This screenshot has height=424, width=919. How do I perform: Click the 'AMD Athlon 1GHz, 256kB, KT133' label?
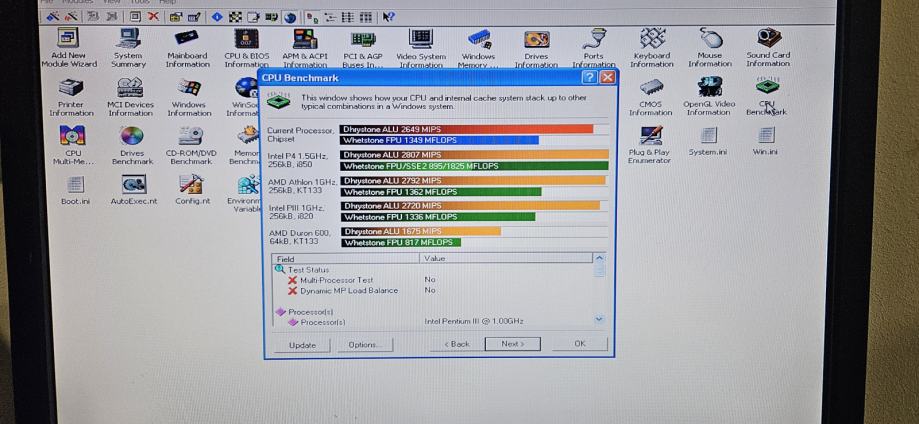(302, 186)
